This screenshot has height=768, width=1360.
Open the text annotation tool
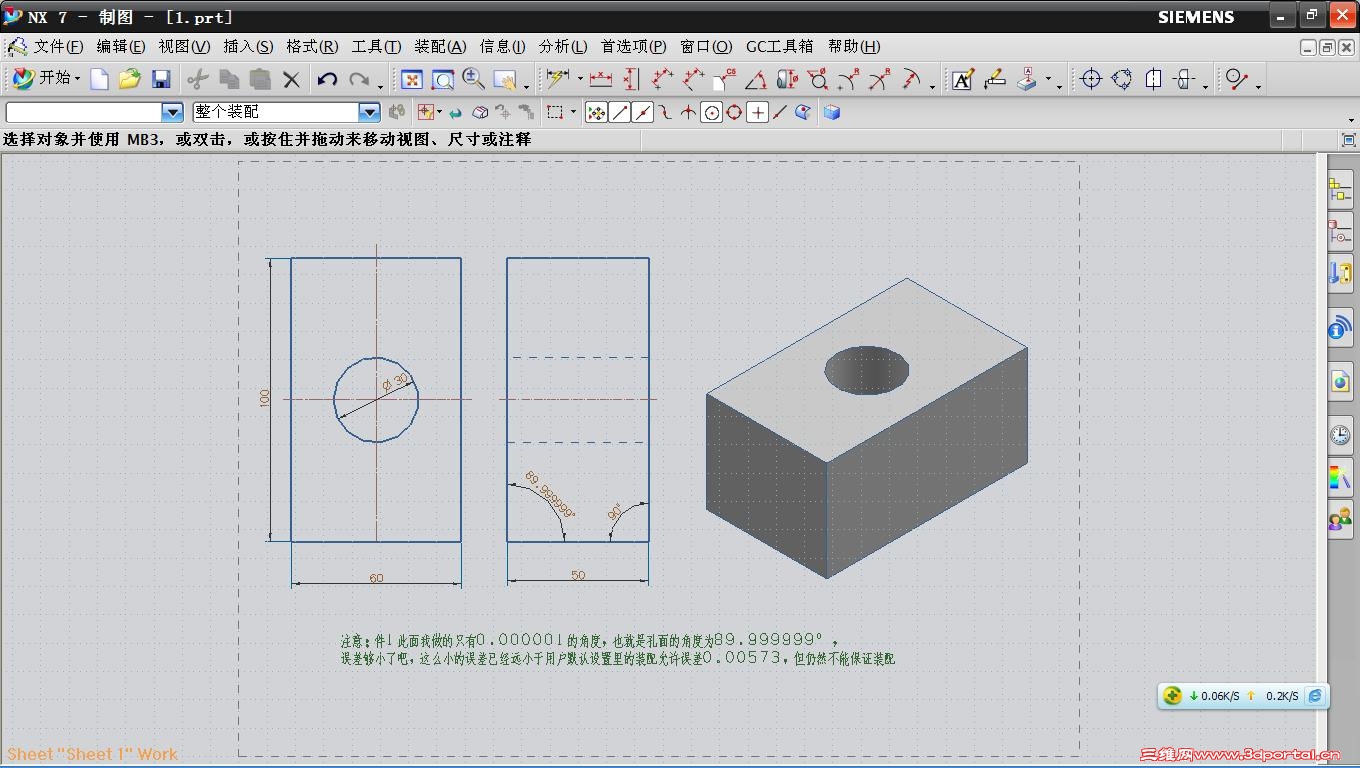(x=963, y=79)
